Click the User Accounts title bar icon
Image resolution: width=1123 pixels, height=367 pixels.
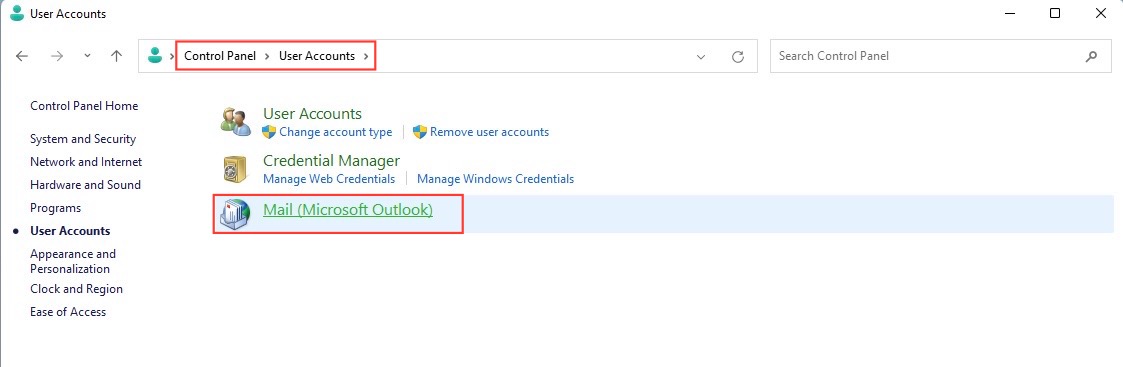pos(16,13)
